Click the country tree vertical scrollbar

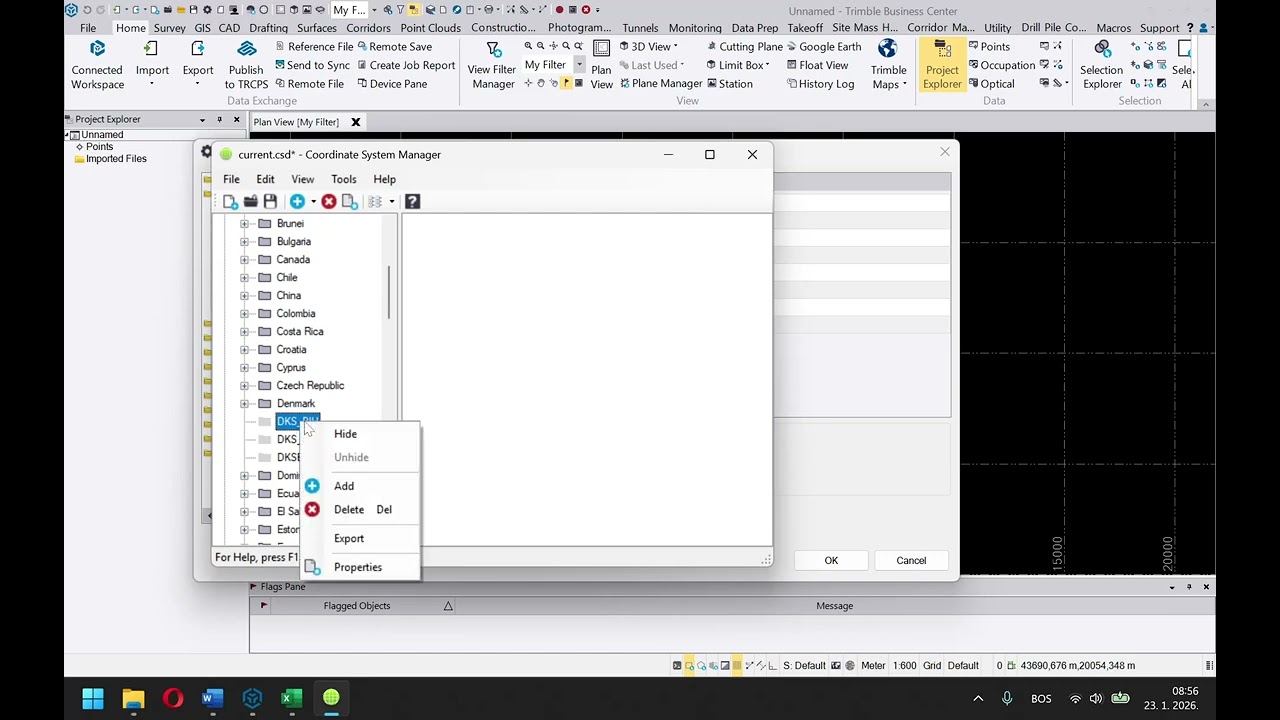click(389, 293)
